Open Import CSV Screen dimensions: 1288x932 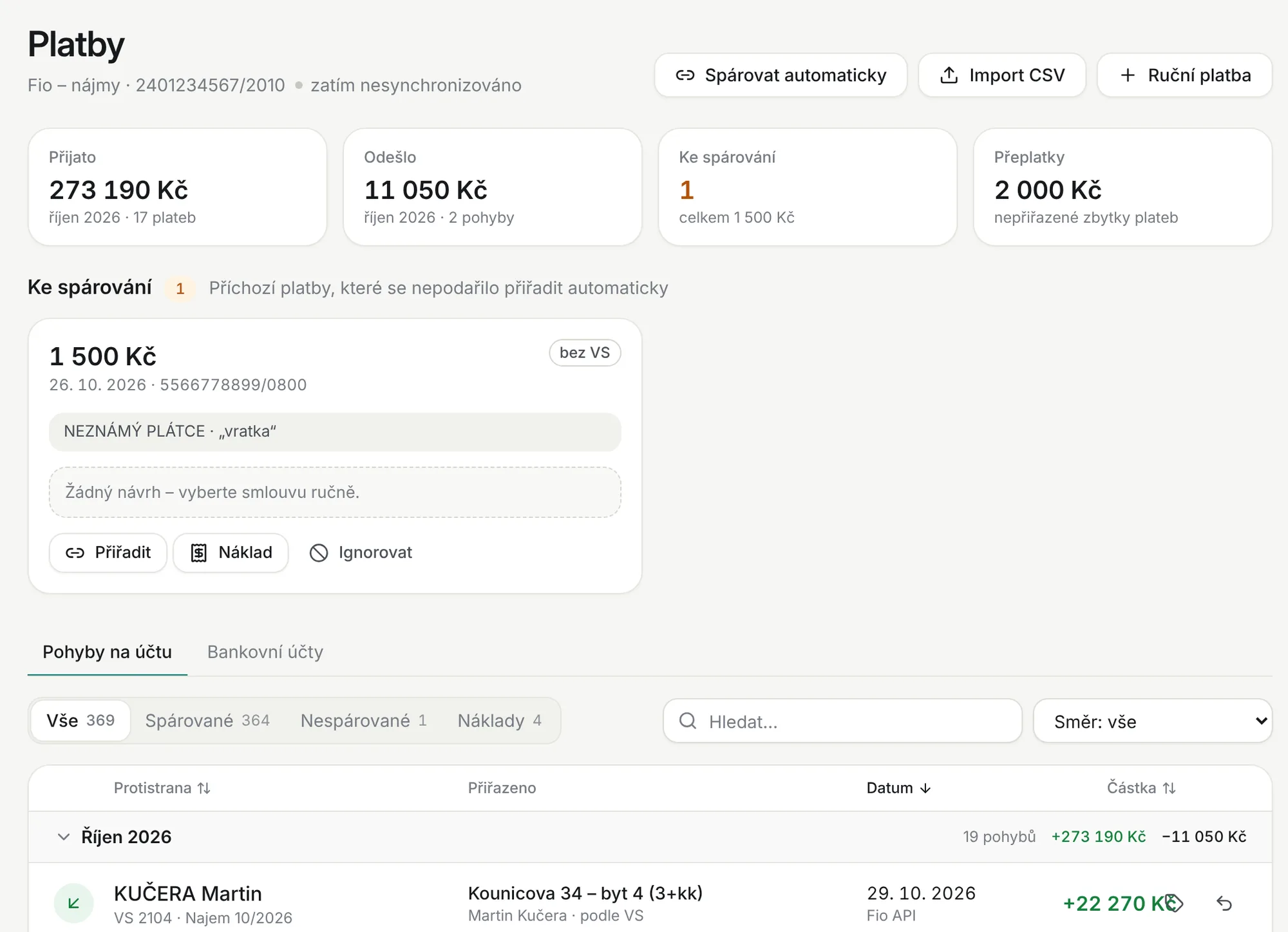[x=1002, y=75]
